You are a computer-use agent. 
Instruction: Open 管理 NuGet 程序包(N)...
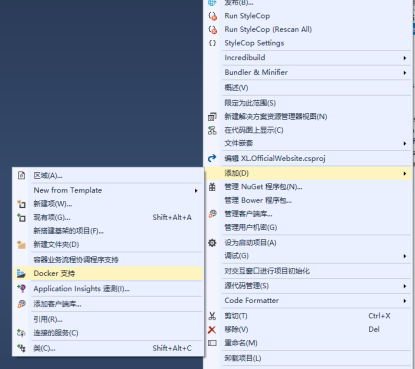263,187
